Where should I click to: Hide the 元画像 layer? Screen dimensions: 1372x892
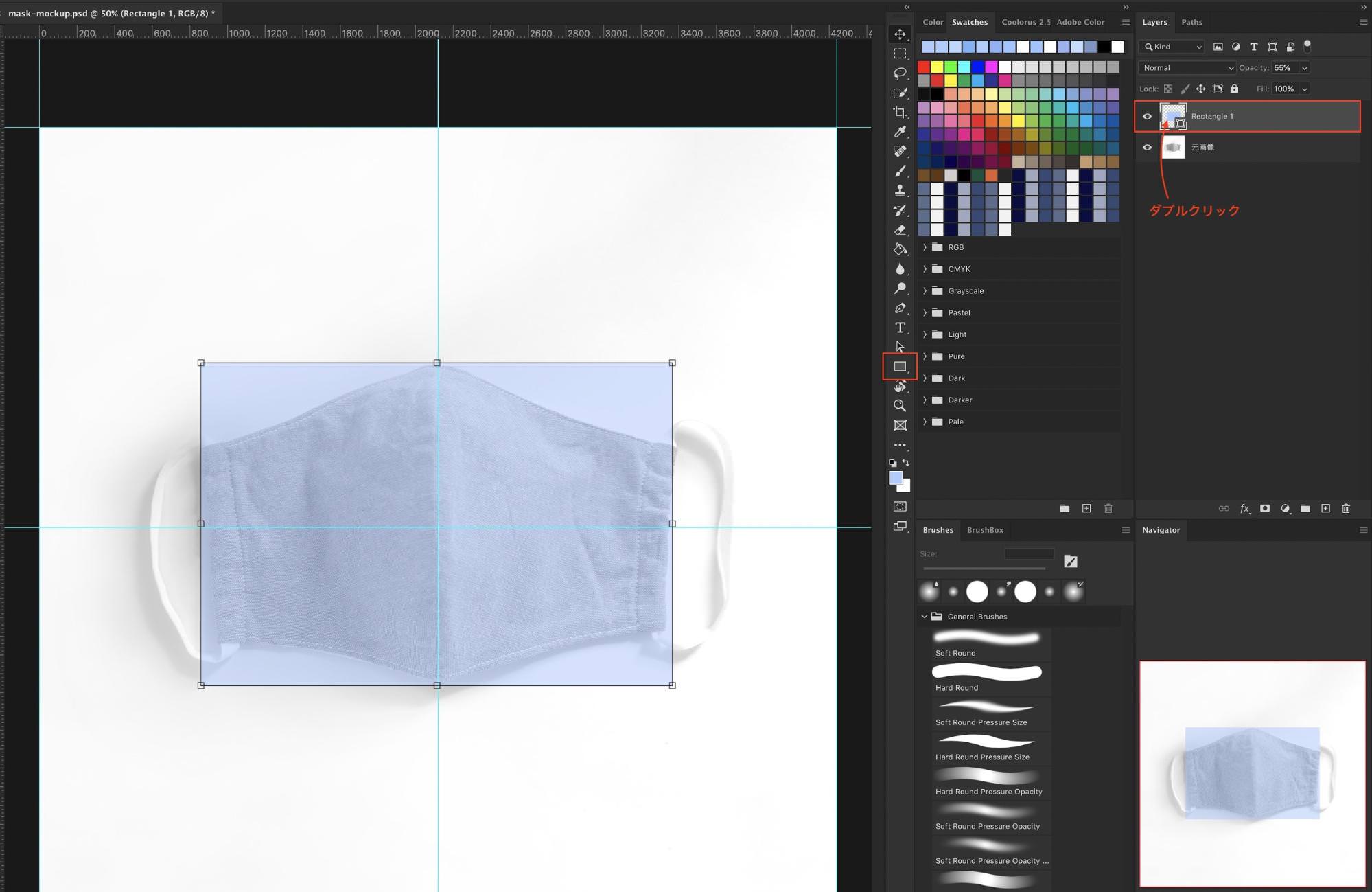tap(1148, 146)
